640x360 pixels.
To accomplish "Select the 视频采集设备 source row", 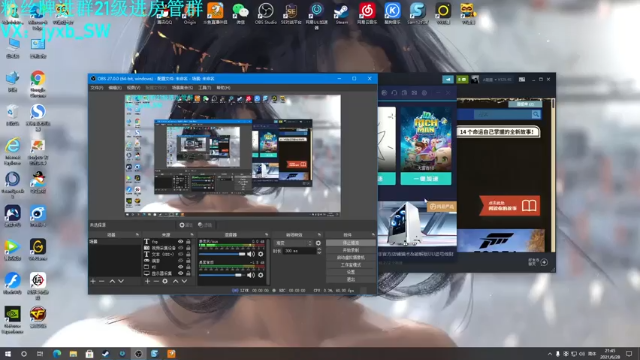I will click(x=167, y=248).
